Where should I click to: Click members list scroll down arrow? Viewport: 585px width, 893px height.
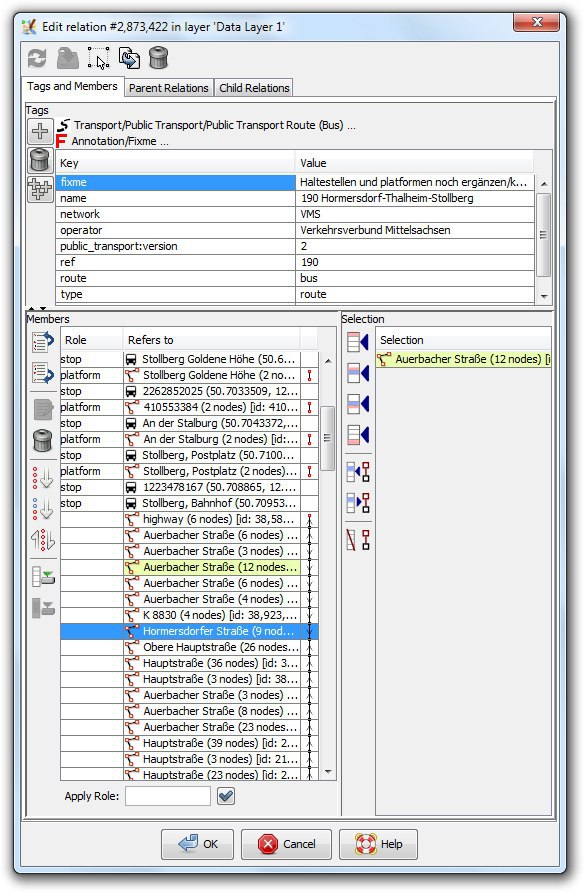point(328,772)
